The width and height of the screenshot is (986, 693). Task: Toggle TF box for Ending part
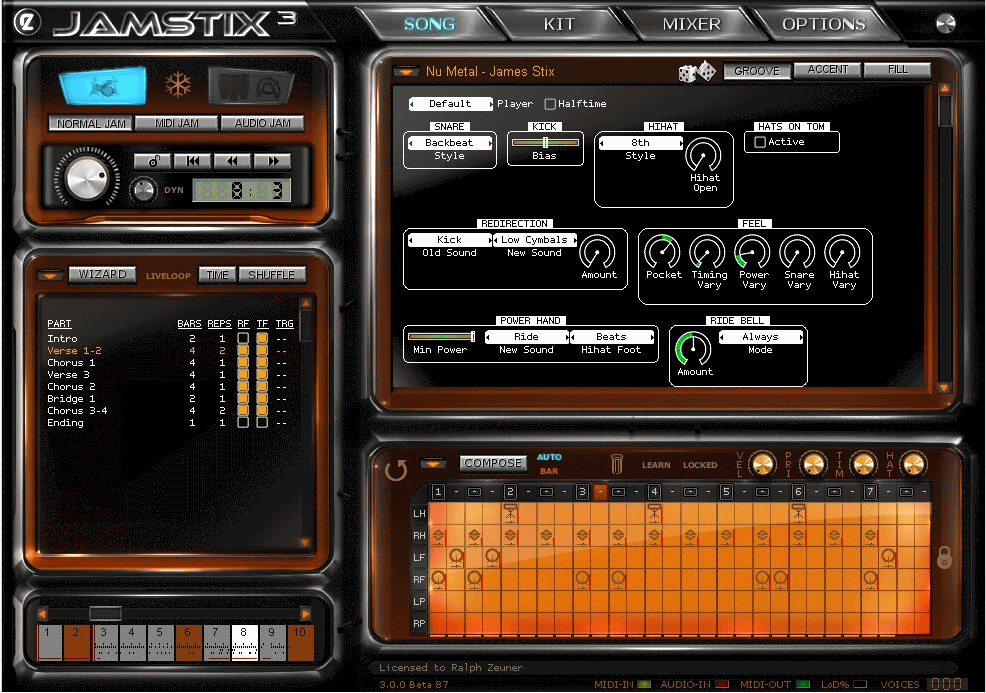[x=262, y=423]
